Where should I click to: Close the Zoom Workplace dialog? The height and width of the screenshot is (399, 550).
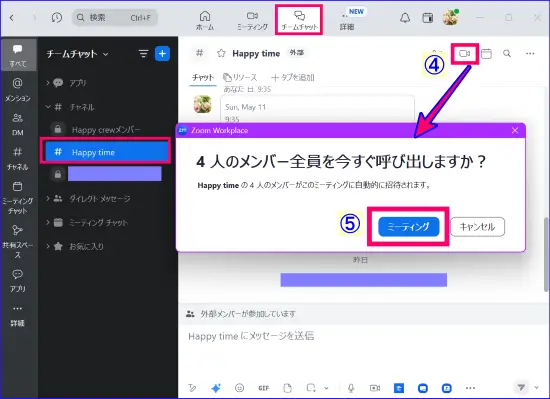[515, 130]
